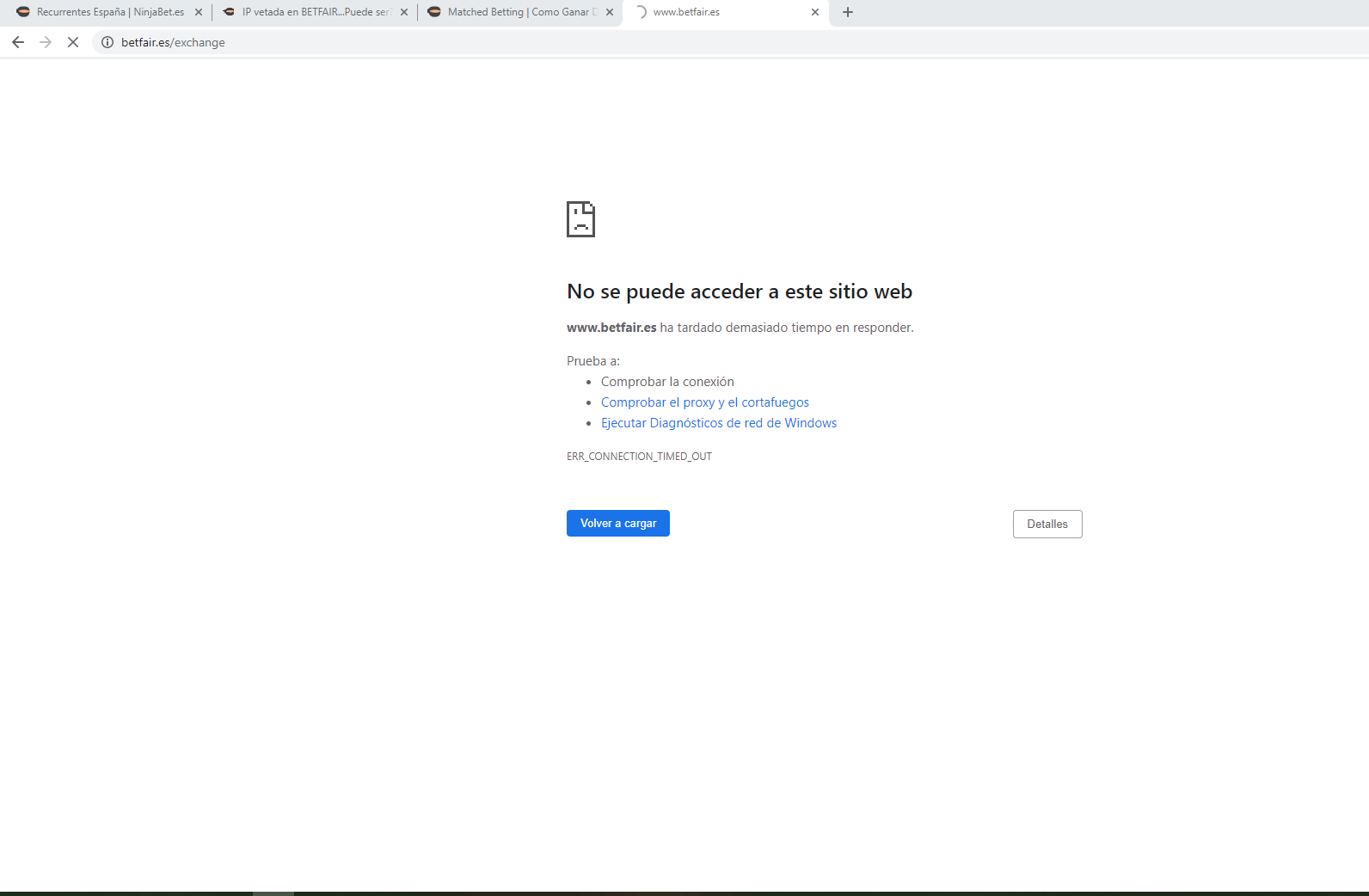Viewport: 1369px width, 896px height.
Task: Click favicon of IP vetada en BETFAIR tab
Action: coord(229,12)
